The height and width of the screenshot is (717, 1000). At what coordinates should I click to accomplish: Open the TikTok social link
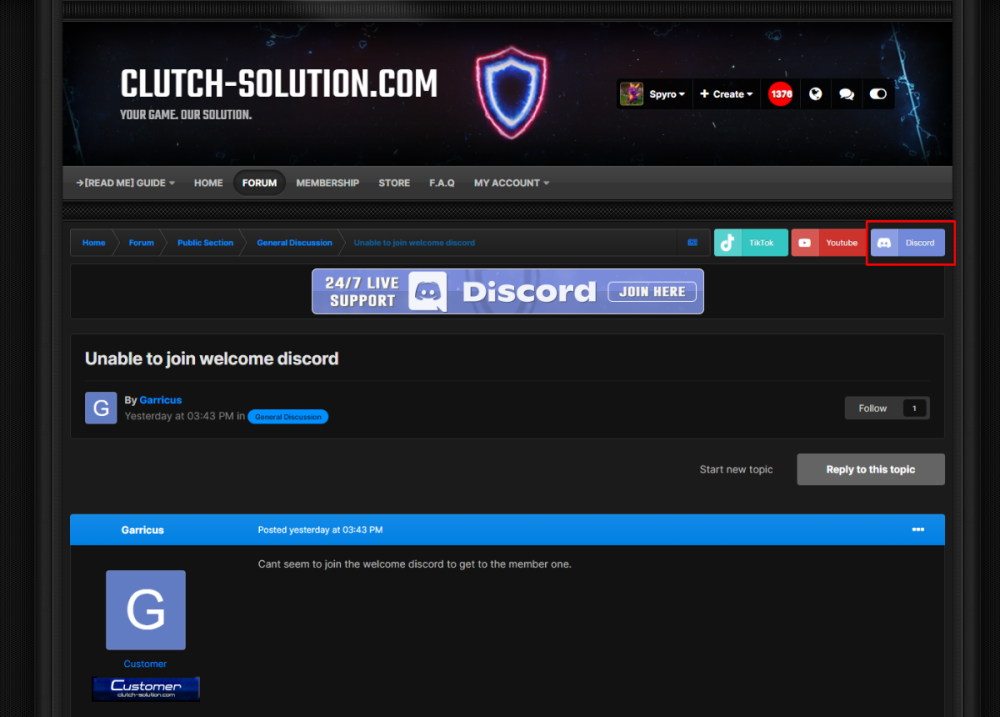click(750, 243)
